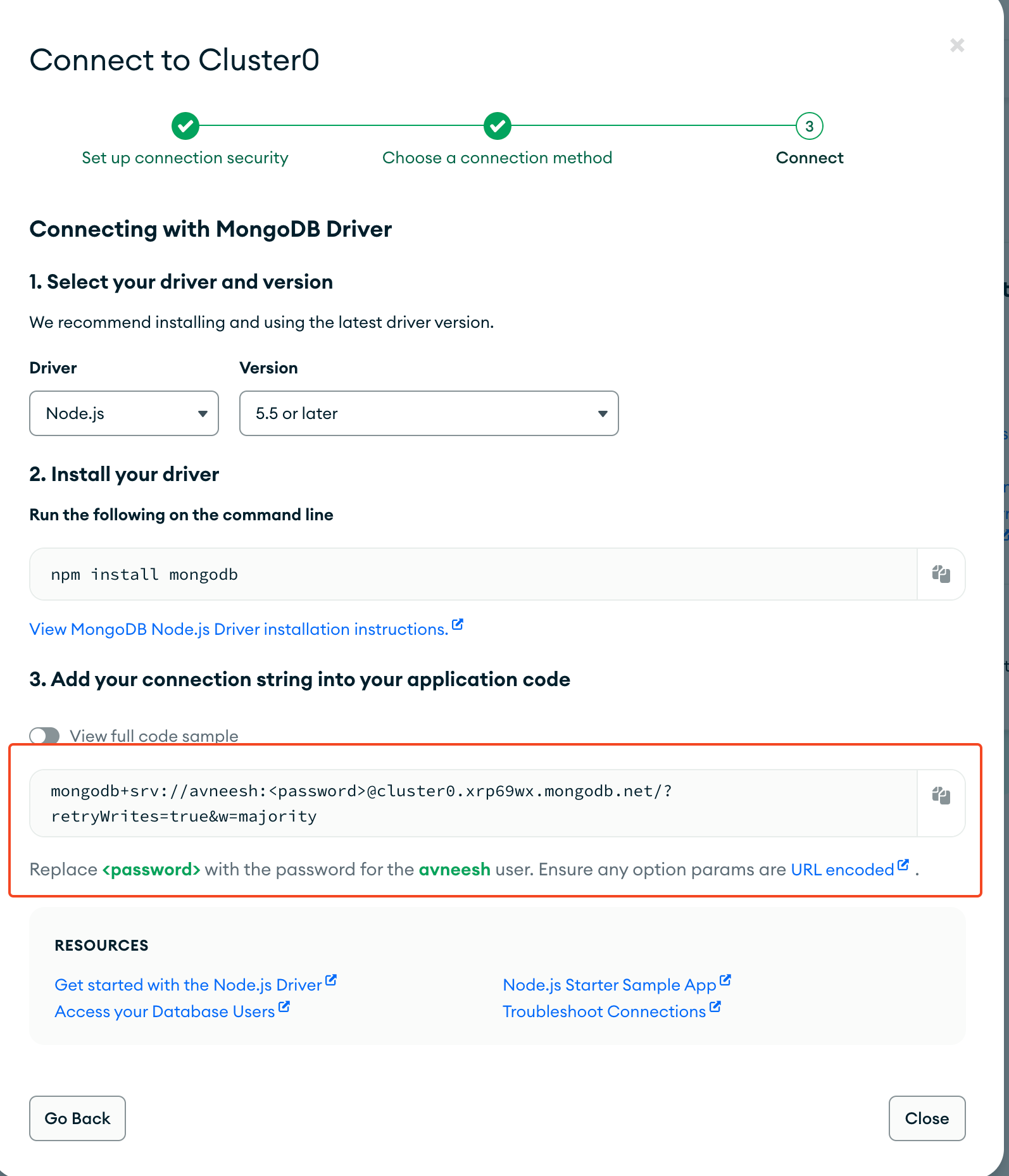Click external link icon beside Node.js Starter Sample App

point(725,979)
